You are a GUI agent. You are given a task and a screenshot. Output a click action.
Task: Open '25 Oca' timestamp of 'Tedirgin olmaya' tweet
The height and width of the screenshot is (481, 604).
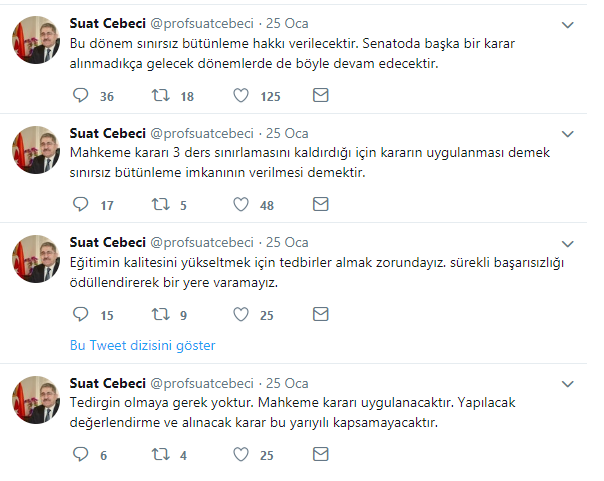287,383
